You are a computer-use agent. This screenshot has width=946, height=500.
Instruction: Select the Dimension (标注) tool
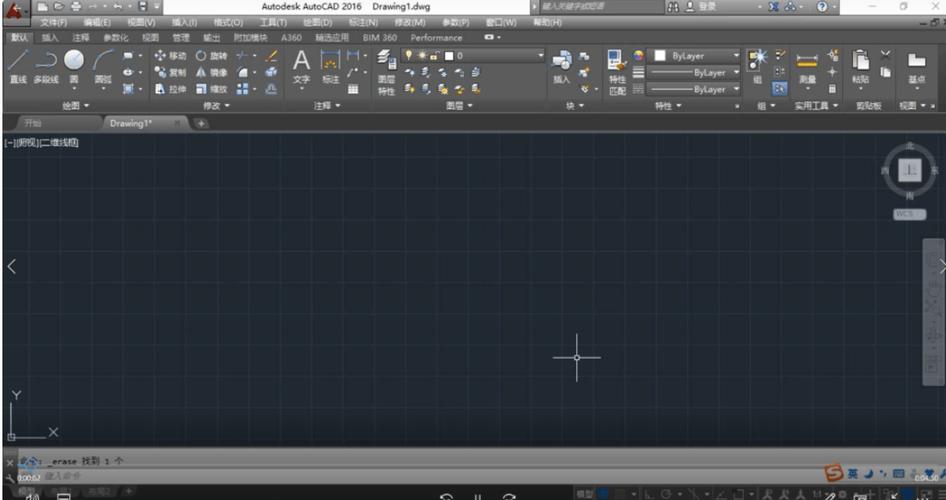click(x=331, y=67)
